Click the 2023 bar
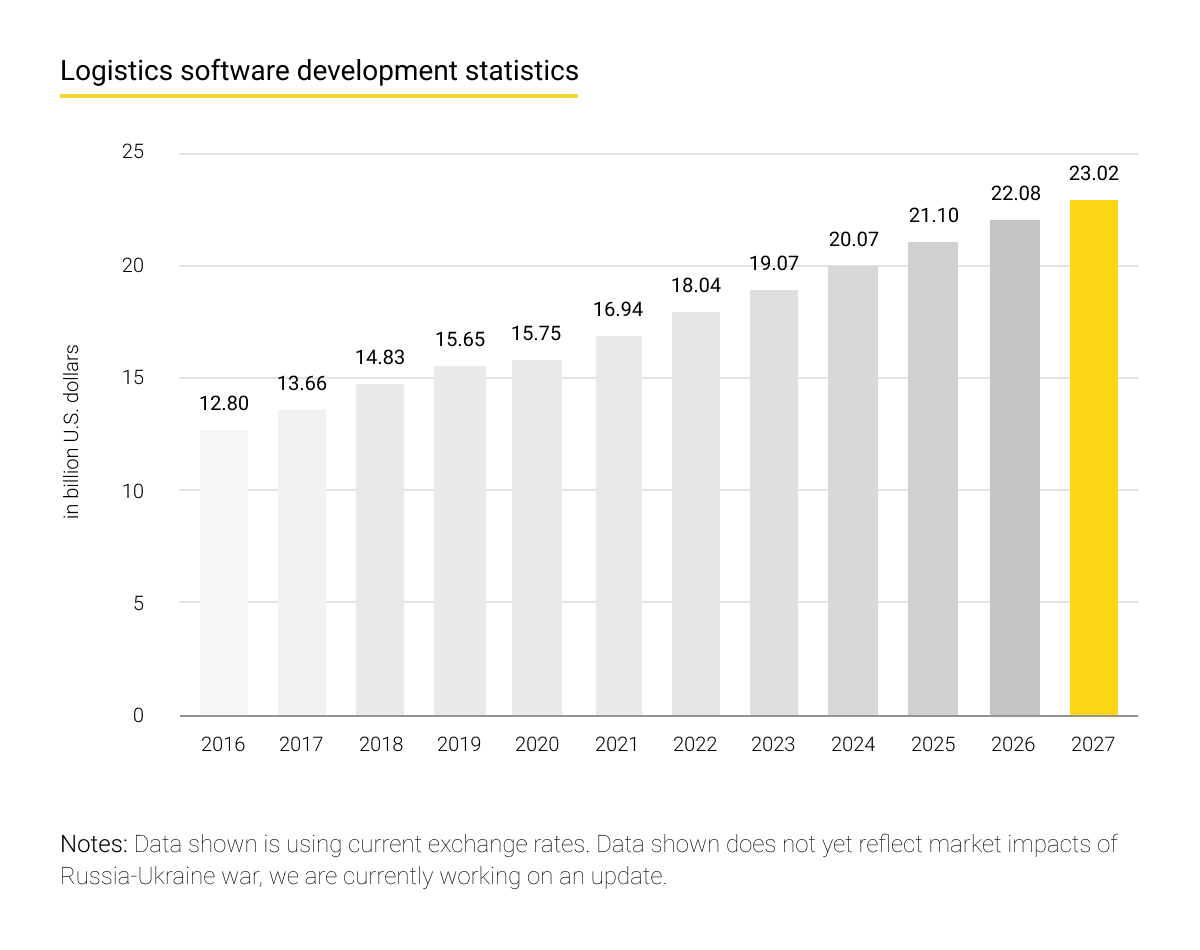1200x950 pixels. 773,503
